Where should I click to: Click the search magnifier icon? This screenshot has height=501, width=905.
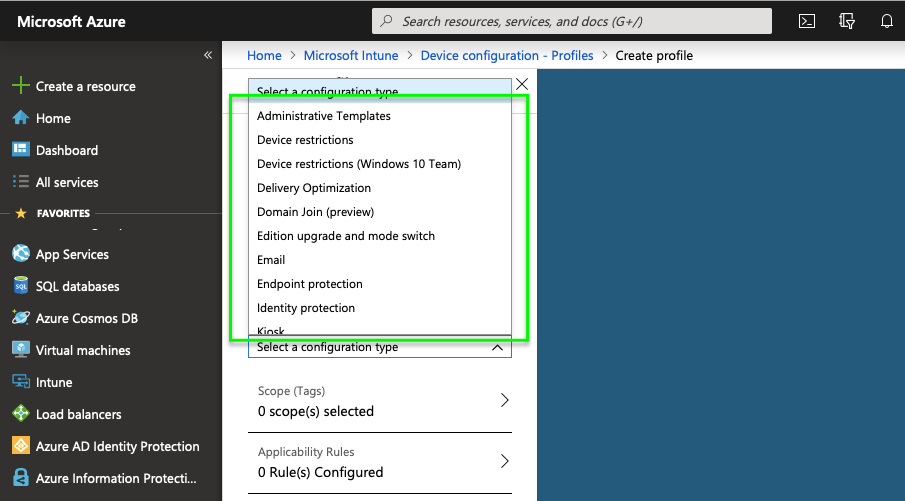(x=387, y=21)
